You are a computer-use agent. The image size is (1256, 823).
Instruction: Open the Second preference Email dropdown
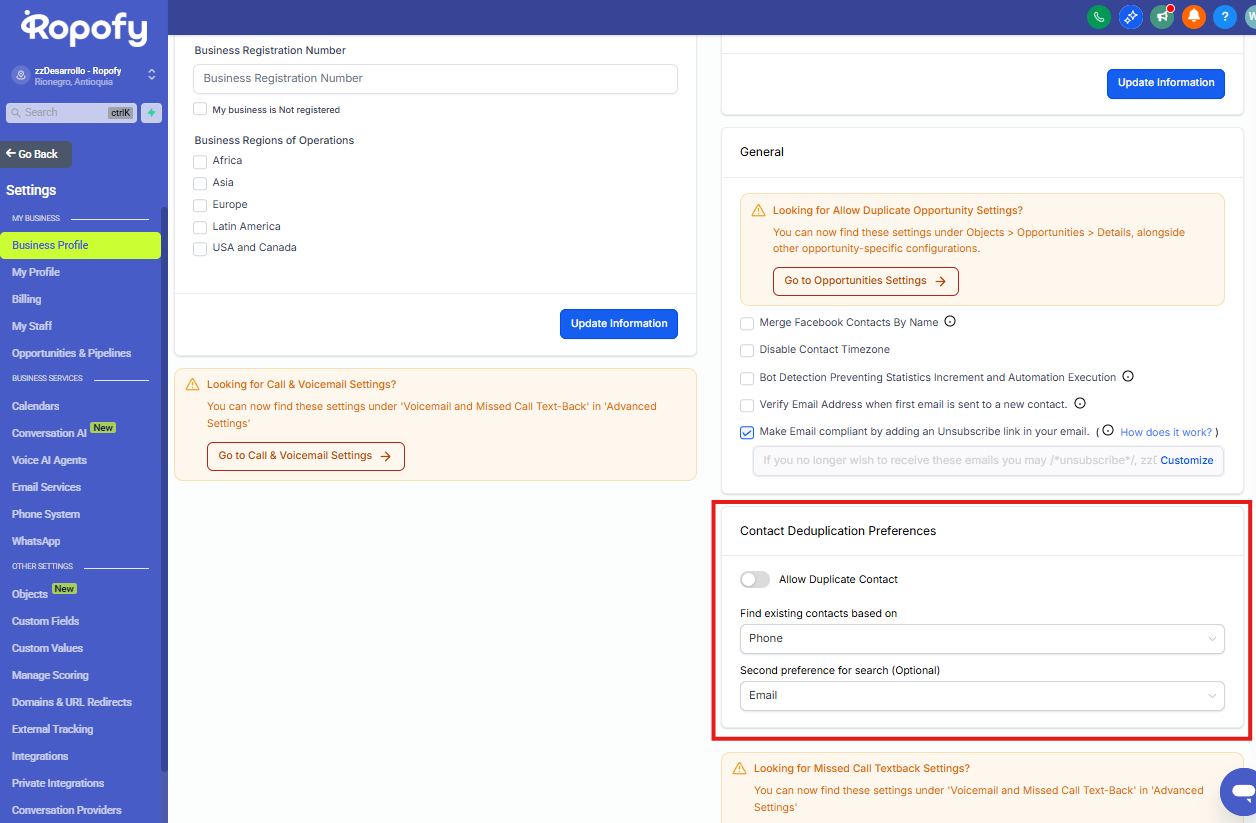click(981, 696)
